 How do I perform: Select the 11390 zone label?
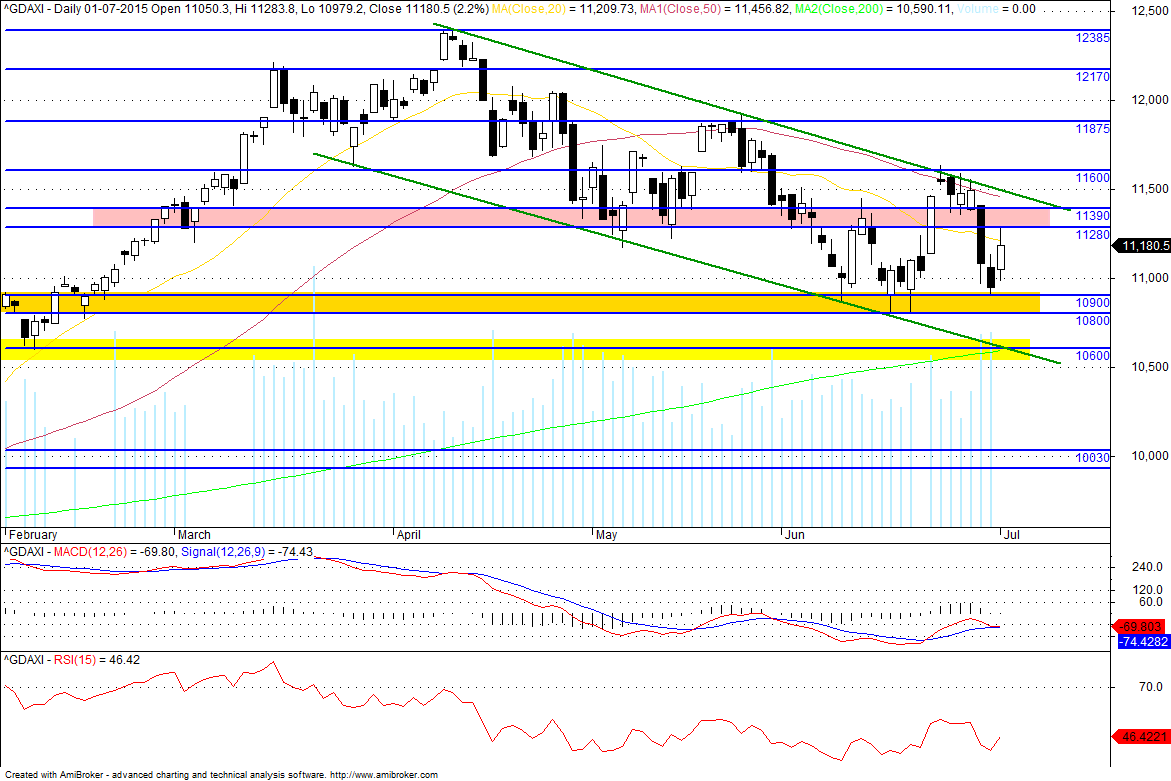[1092, 216]
